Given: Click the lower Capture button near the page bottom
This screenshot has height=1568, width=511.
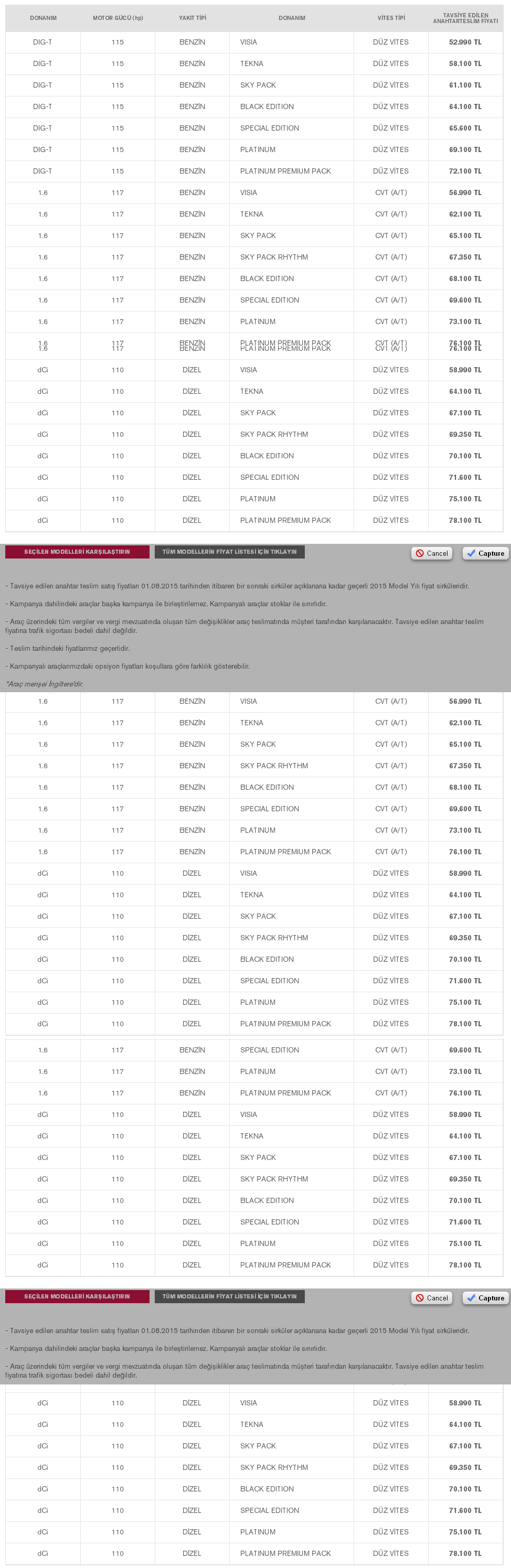Looking at the screenshot, I should pyautogui.click(x=485, y=1298).
